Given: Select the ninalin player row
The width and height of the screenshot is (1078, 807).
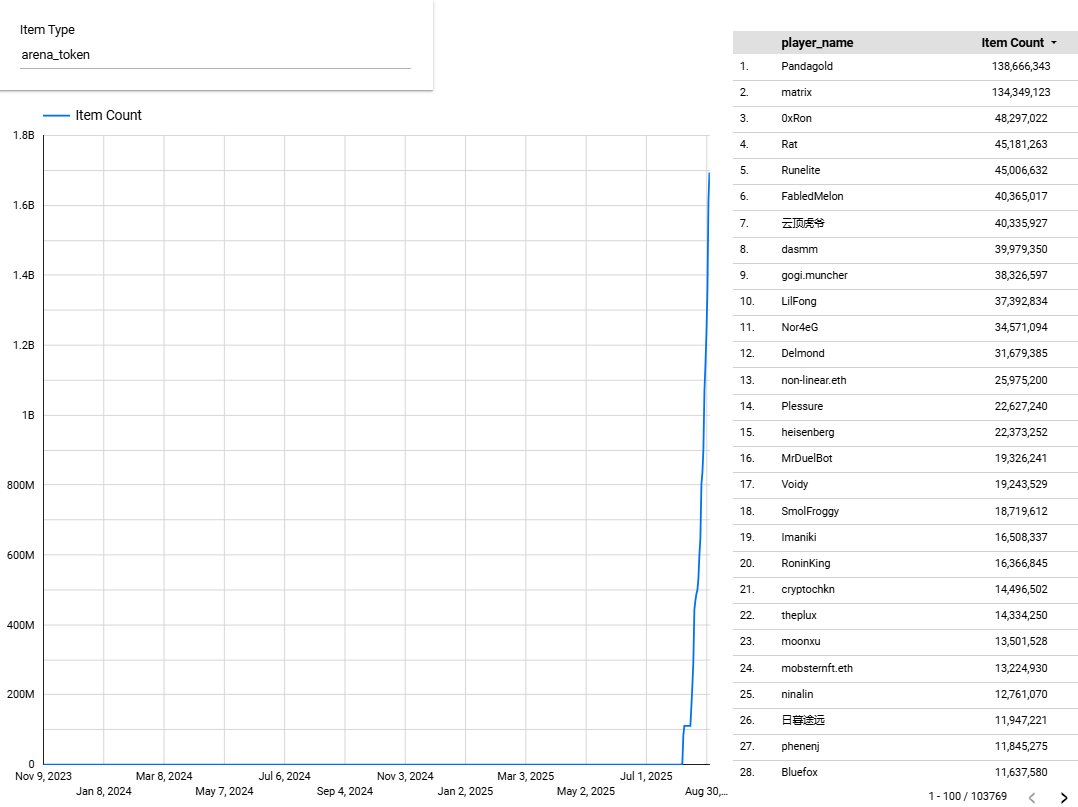Looking at the screenshot, I should click(905, 695).
